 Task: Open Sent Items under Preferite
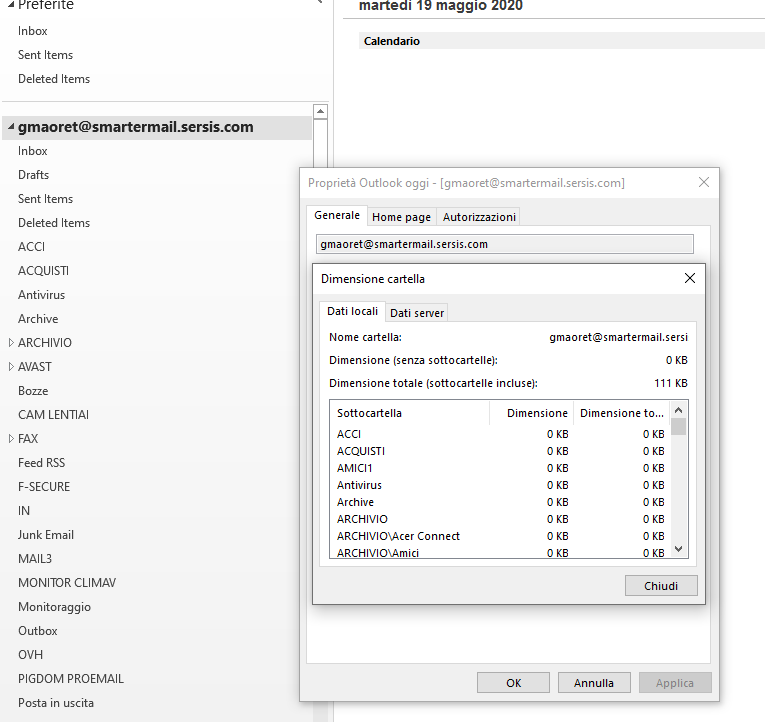(x=45, y=55)
